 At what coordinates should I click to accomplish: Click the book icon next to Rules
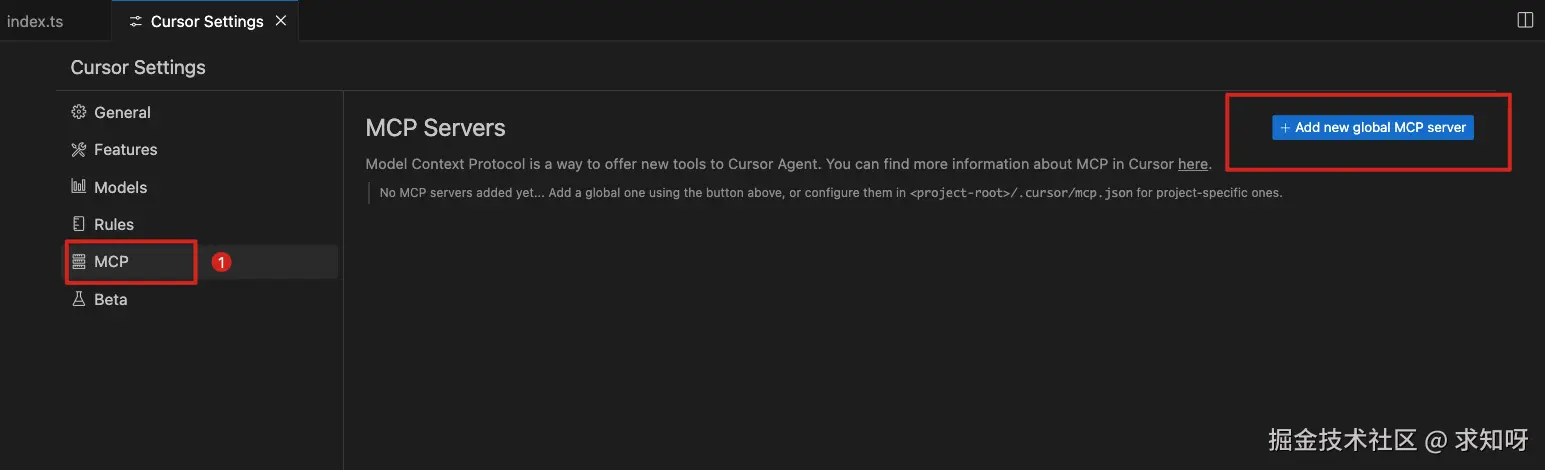79,224
